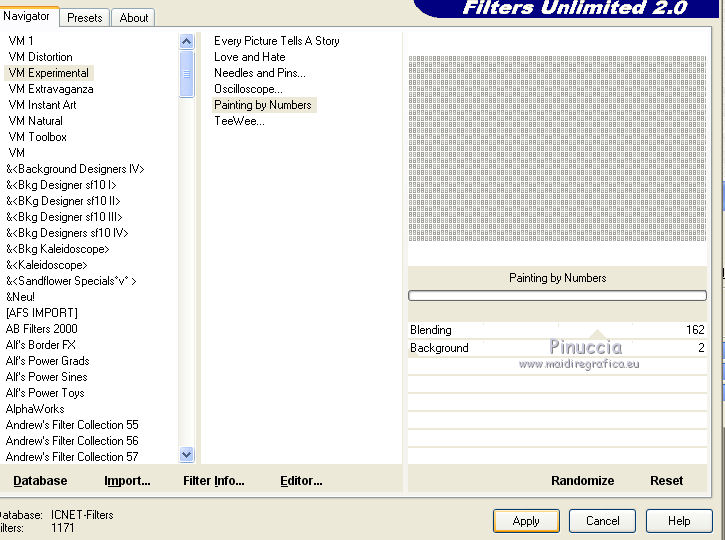The image size is (725, 540).
Task: Select &<Bkg Designer sf10 III> category
Action: (x=64, y=217)
